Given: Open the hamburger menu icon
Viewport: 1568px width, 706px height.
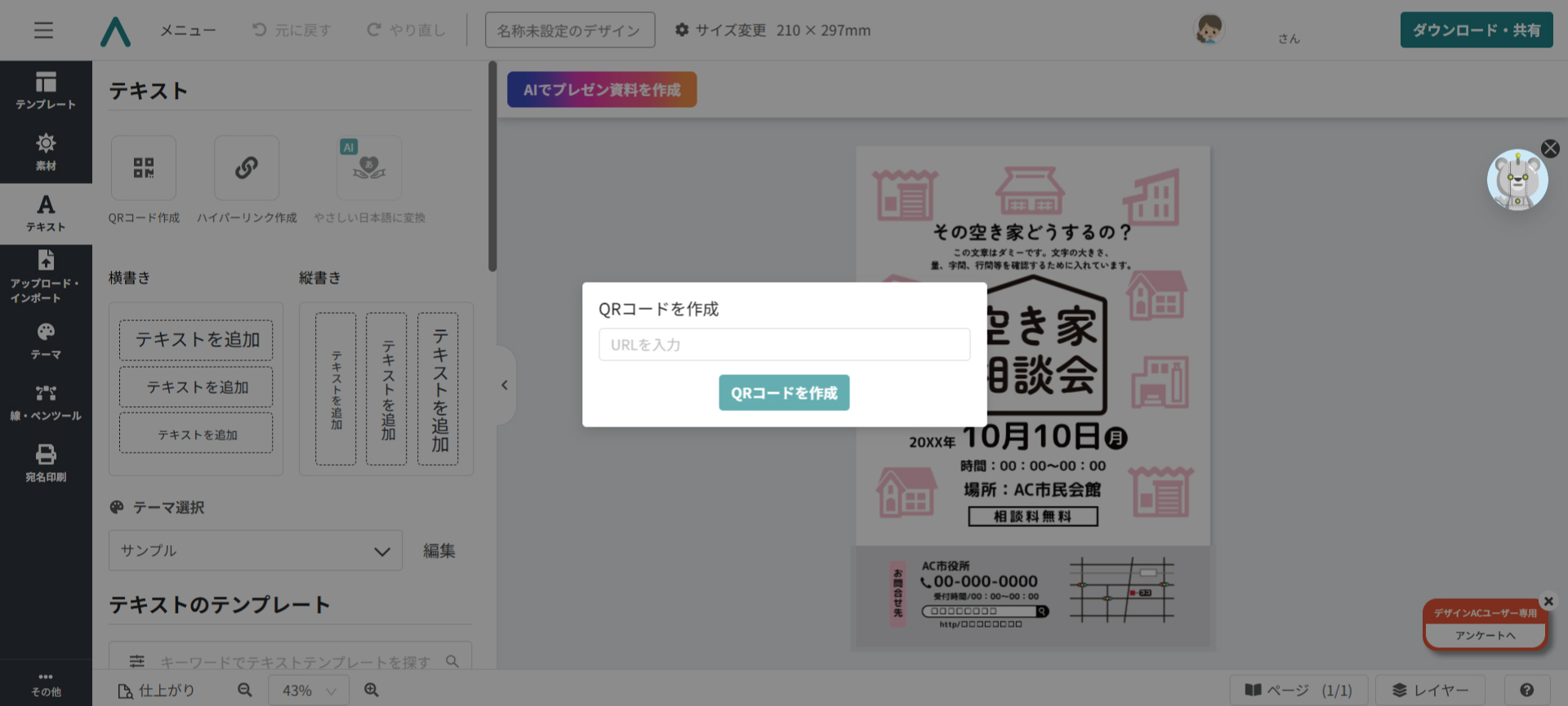Looking at the screenshot, I should [43, 30].
